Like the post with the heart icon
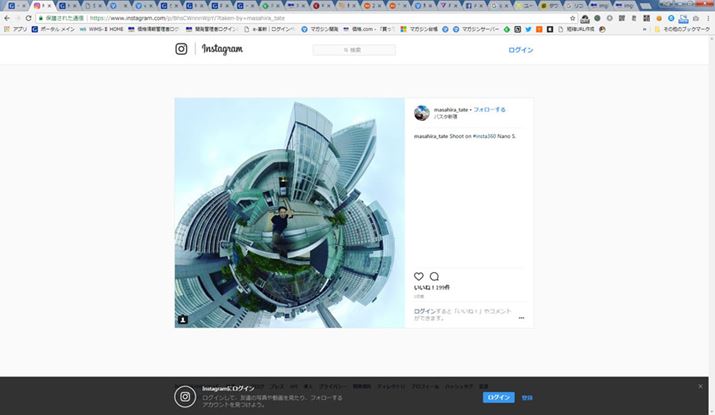Image resolution: width=715 pixels, height=415 pixels. coord(419,276)
